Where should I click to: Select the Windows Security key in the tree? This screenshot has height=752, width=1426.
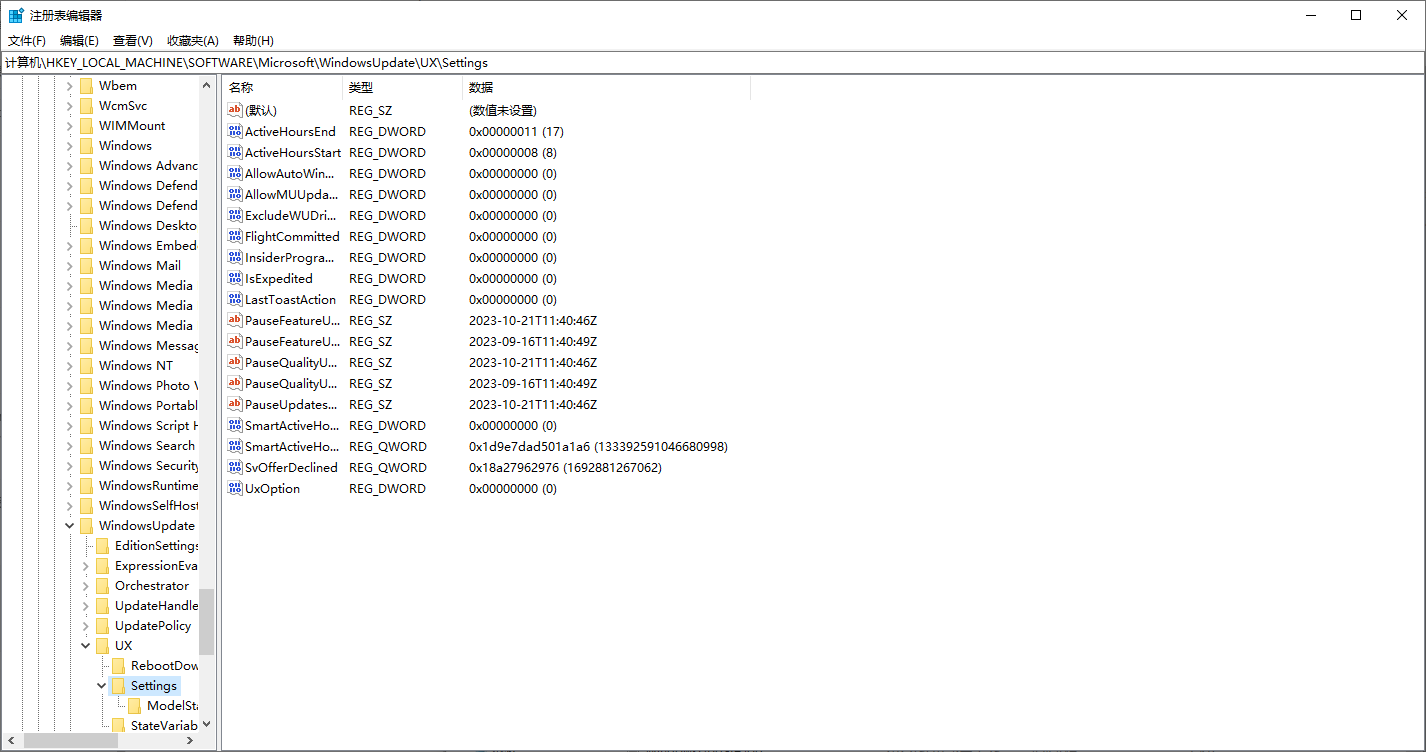click(148, 465)
